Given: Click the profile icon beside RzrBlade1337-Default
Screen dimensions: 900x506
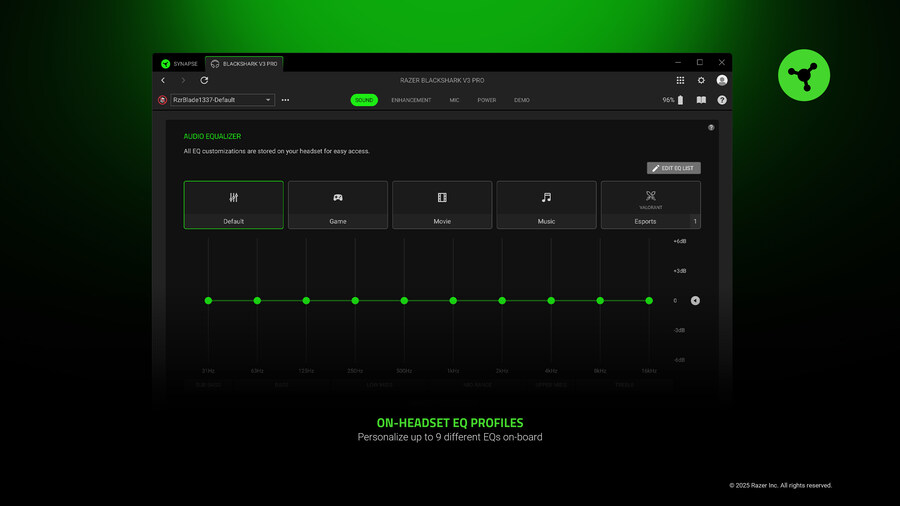Looking at the screenshot, I should click(162, 100).
